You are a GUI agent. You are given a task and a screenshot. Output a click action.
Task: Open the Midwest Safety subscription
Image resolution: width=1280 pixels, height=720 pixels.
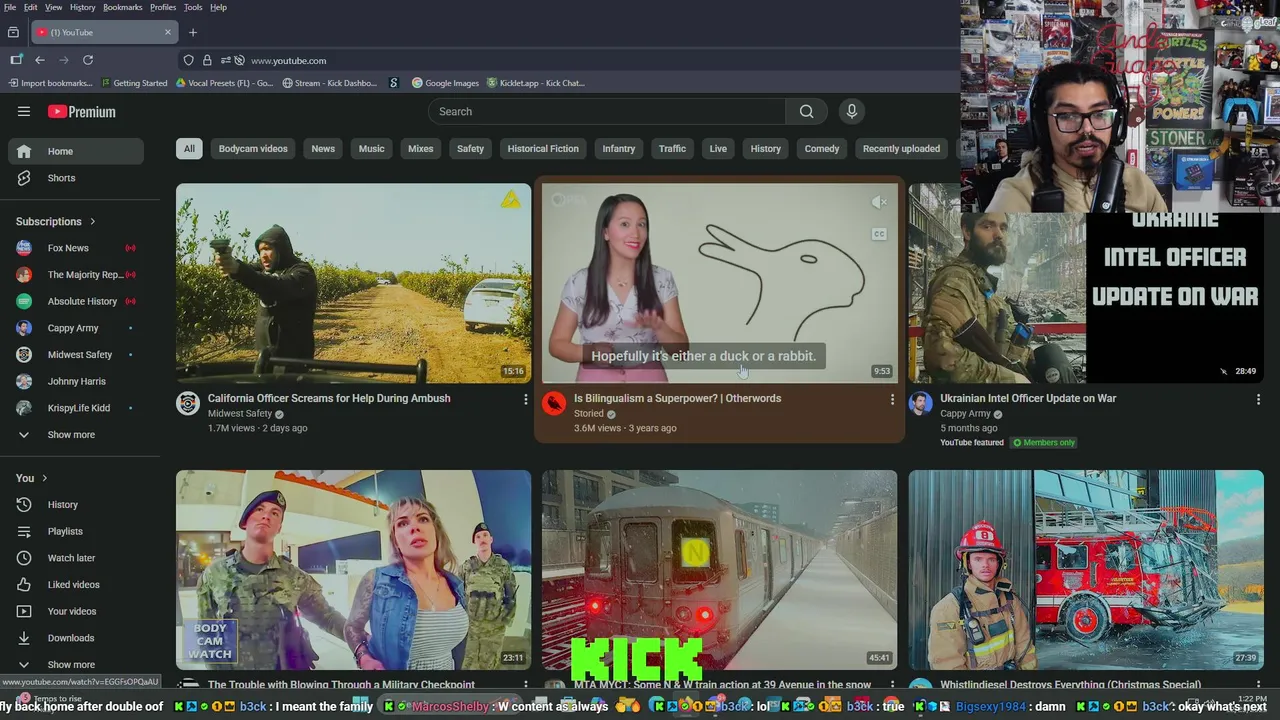pyautogui.click(x=76, y=355)
